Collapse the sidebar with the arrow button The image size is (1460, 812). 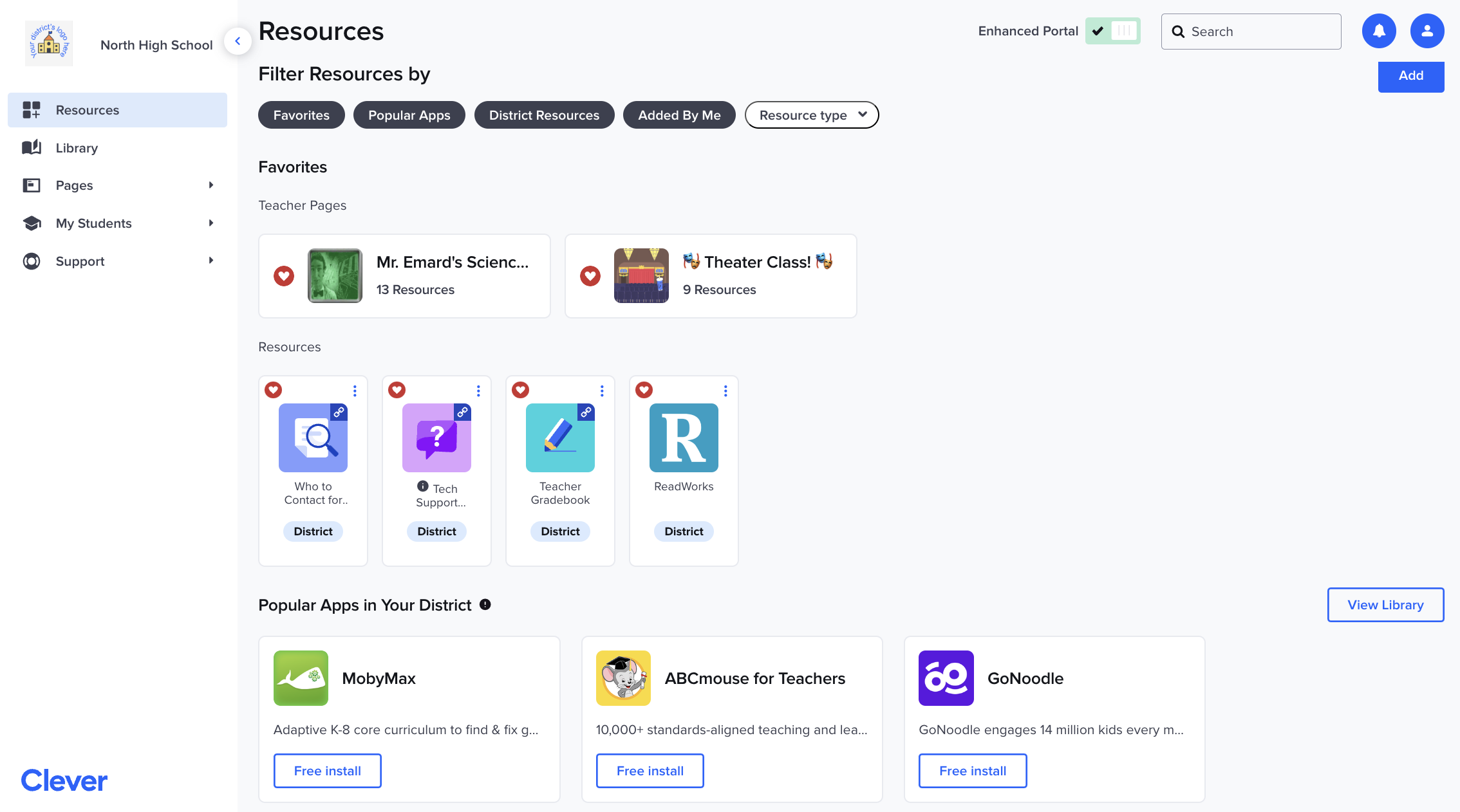[238, 41]
